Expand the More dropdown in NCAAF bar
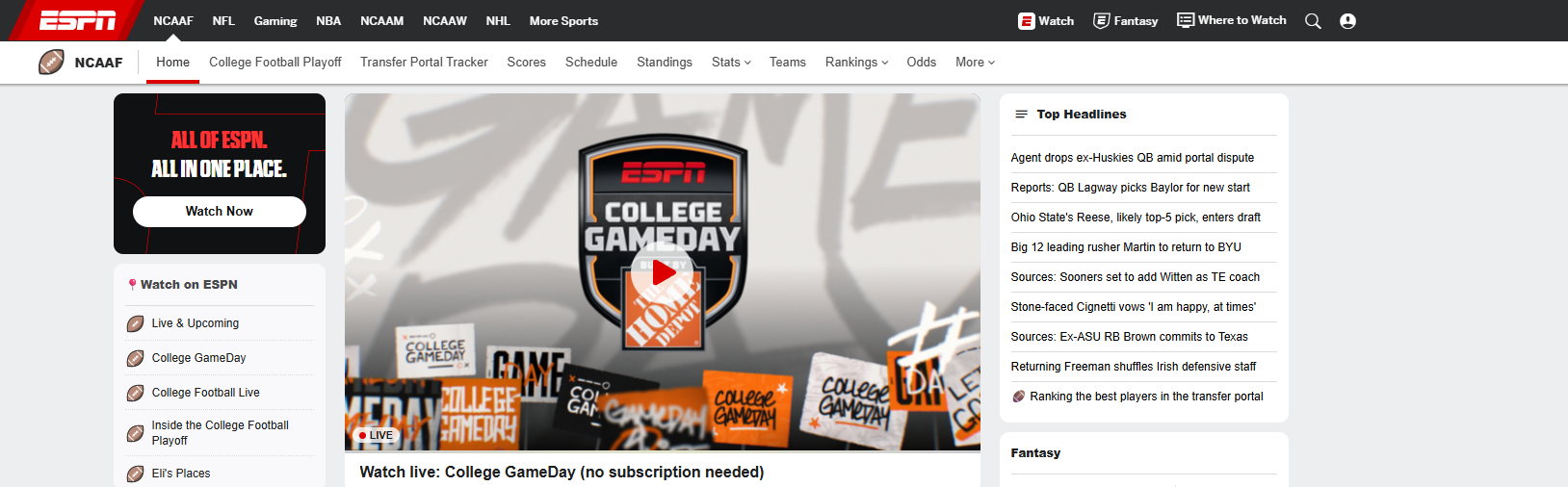 pos(975,63)
